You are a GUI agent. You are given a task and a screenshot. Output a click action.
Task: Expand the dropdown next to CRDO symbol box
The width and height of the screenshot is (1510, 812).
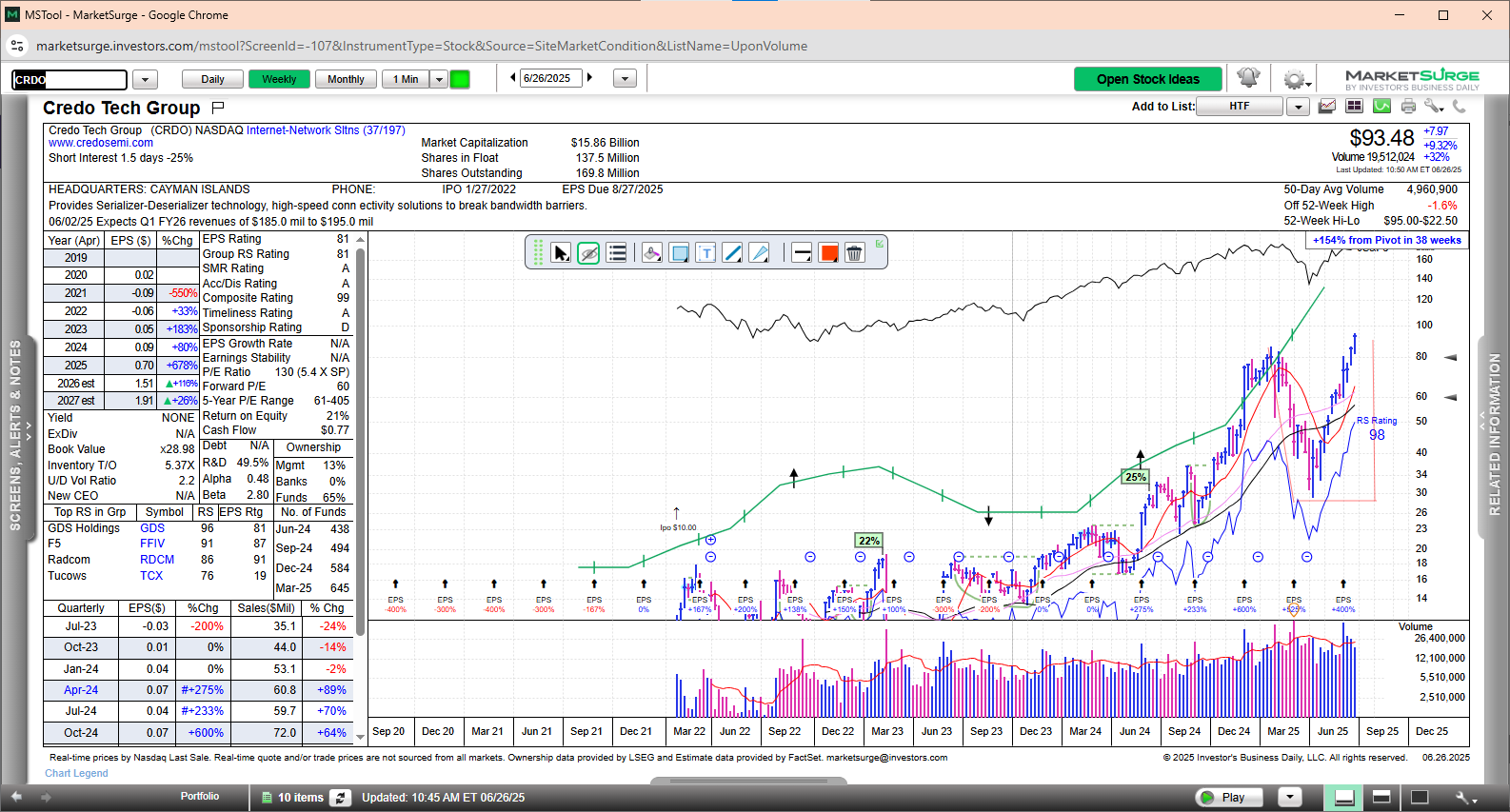[x=145, y=80]
